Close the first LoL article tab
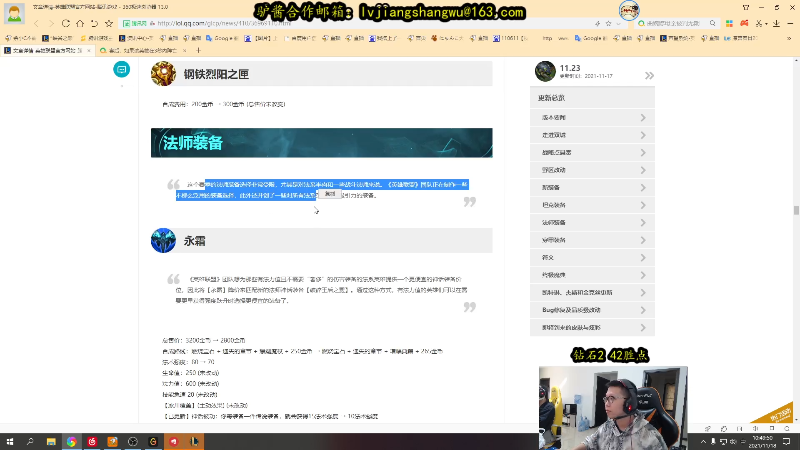 pyautogui.click(x=89, y=51)
